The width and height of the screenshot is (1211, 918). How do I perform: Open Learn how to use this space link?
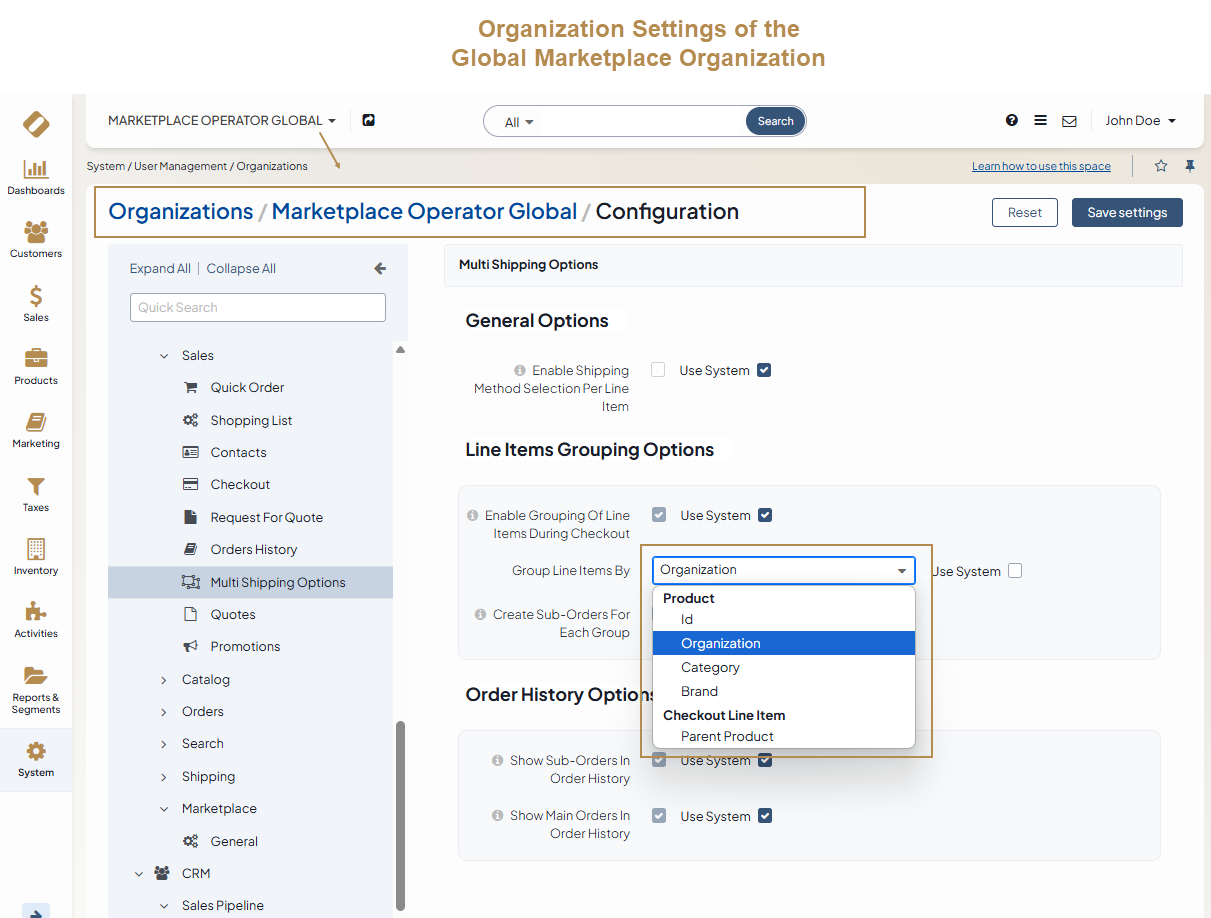click(x=1040, y=167)
